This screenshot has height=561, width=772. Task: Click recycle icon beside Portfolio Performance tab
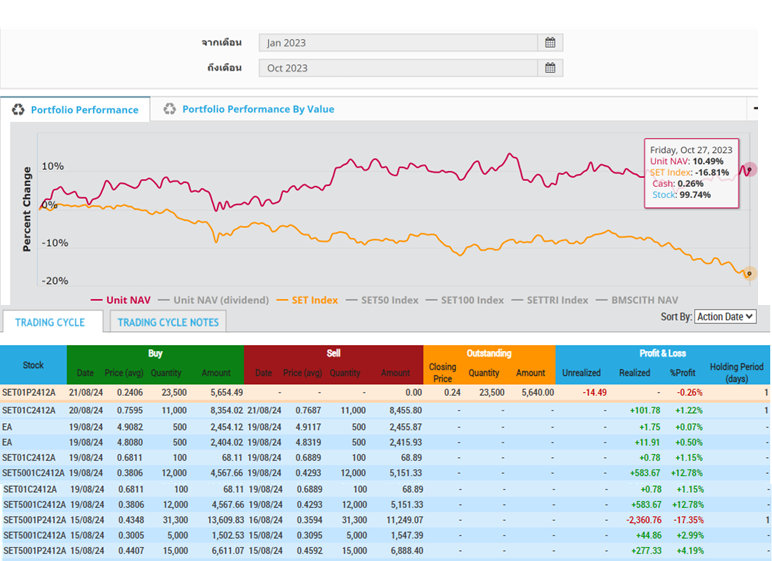tap(18, 109)
